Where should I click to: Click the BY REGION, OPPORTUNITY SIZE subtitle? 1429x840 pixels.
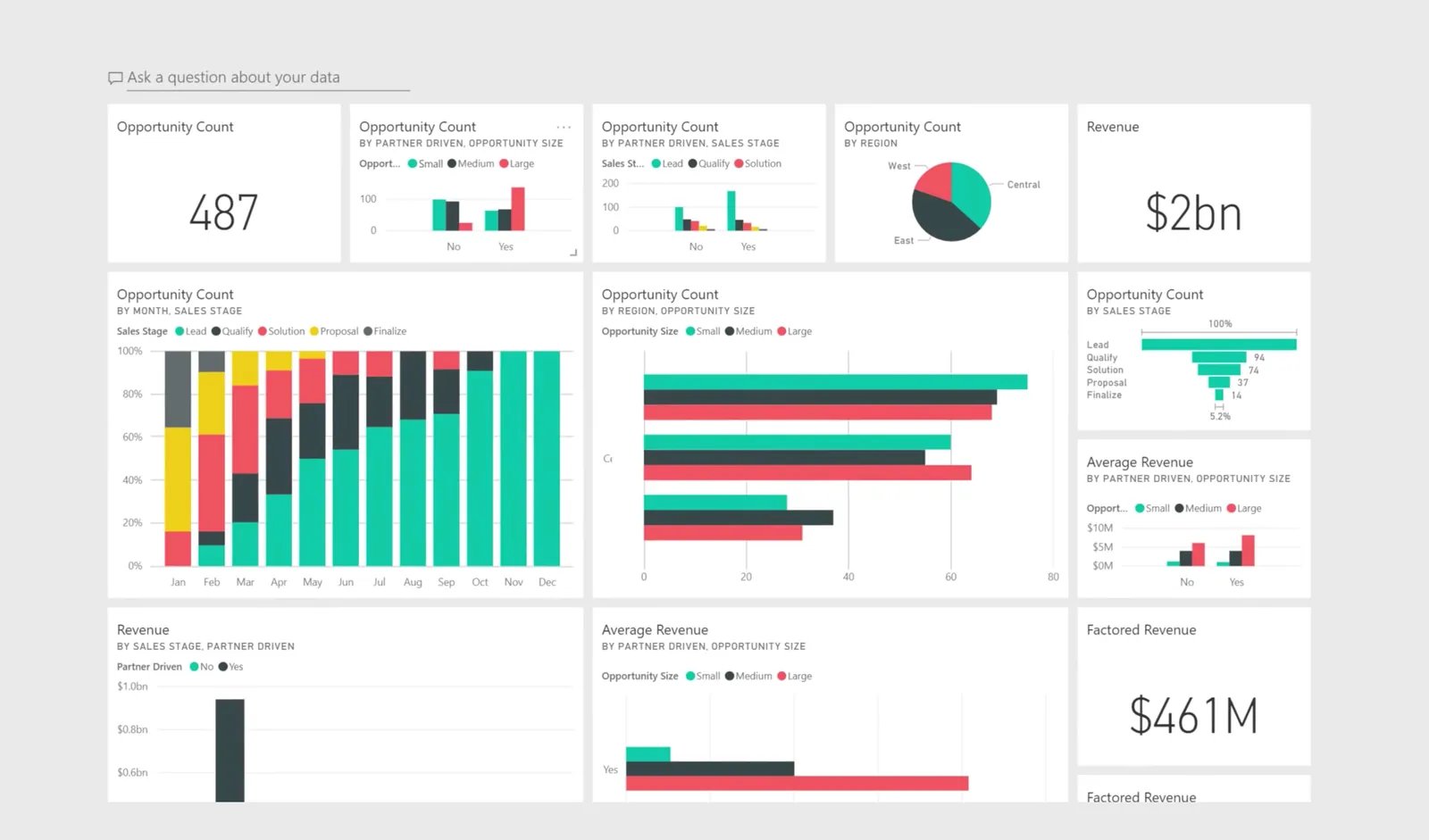tap(678, 311)
